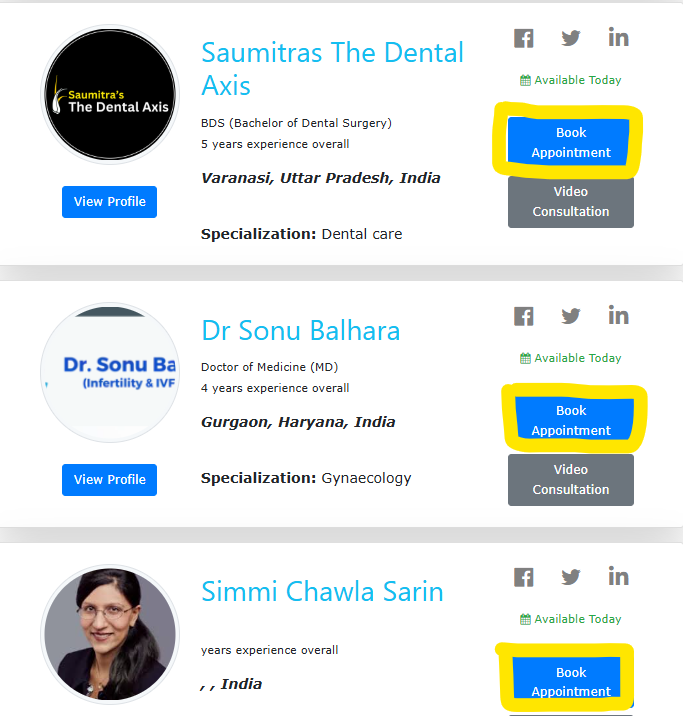Open LinkedIn icon for Saumitras The Dental Axis
This screenshot has width=683, height=716.
618,37
